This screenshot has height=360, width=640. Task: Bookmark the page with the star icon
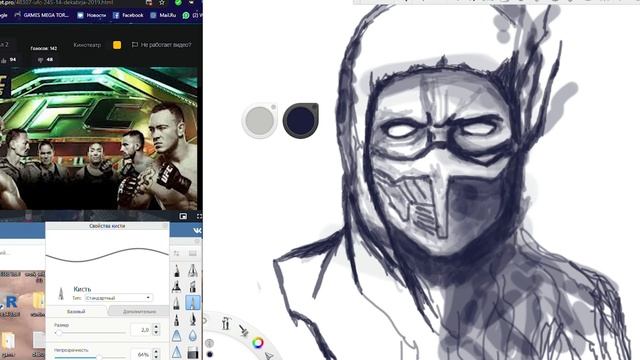(162, 3)
